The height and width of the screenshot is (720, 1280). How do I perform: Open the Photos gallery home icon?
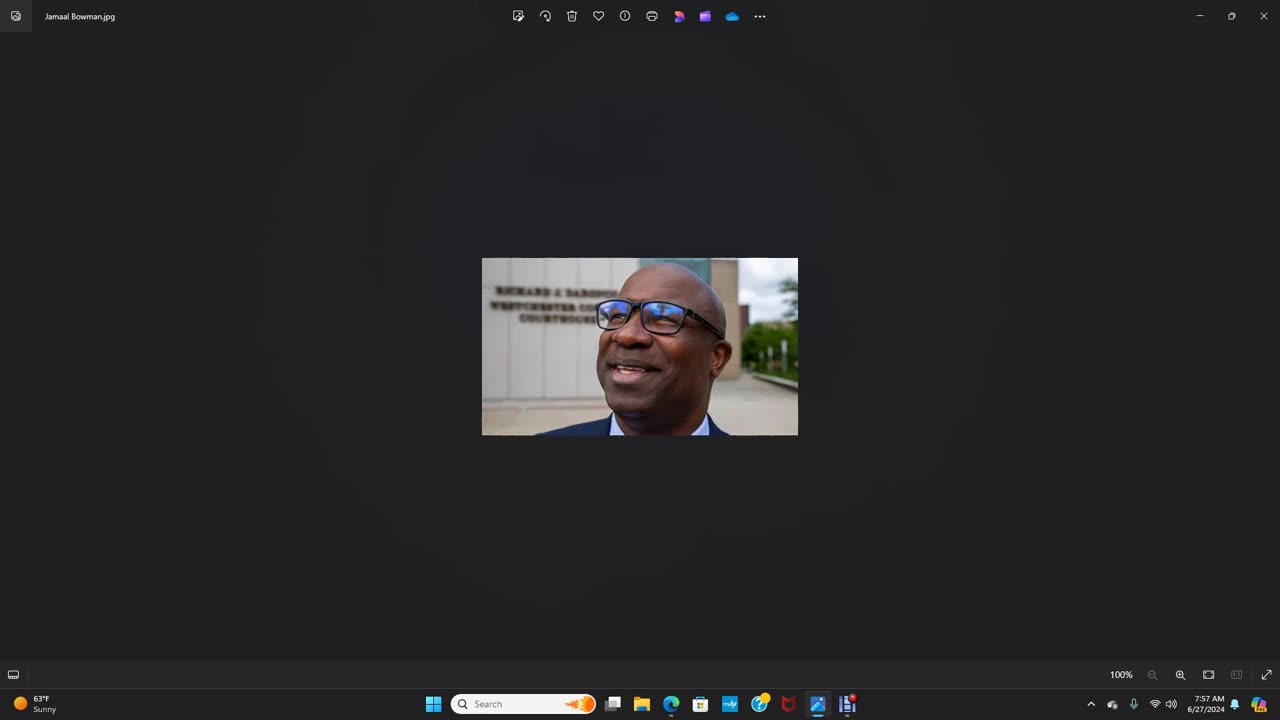[16, 16]
